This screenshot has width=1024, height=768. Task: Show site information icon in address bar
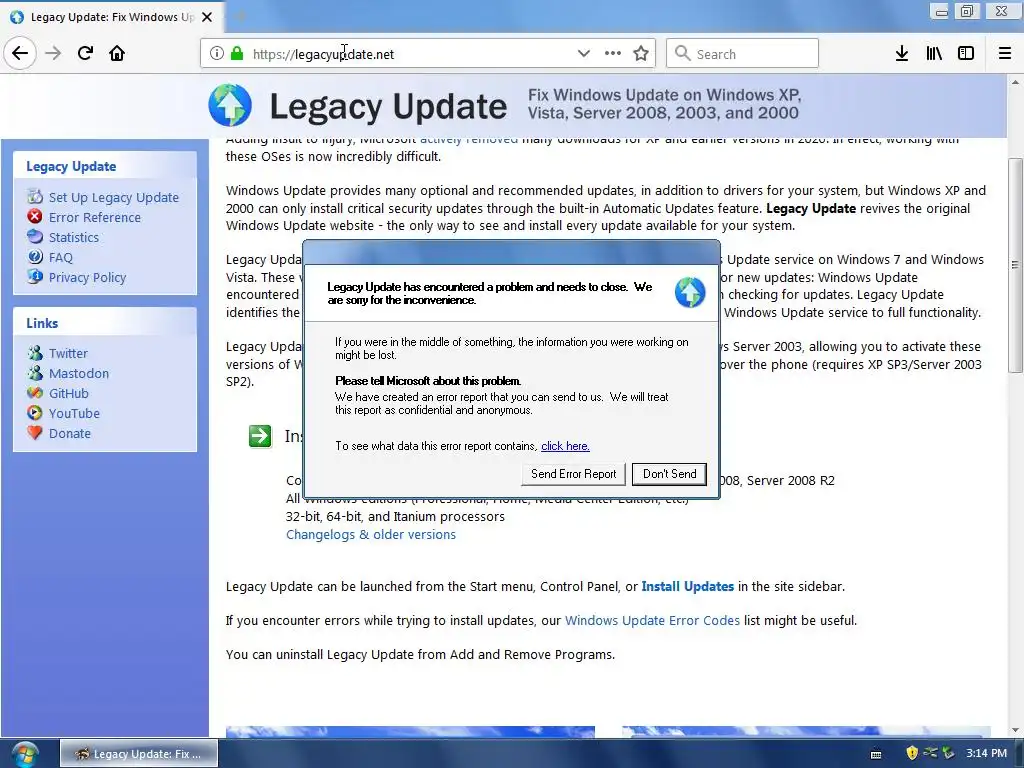pos(216,54)
